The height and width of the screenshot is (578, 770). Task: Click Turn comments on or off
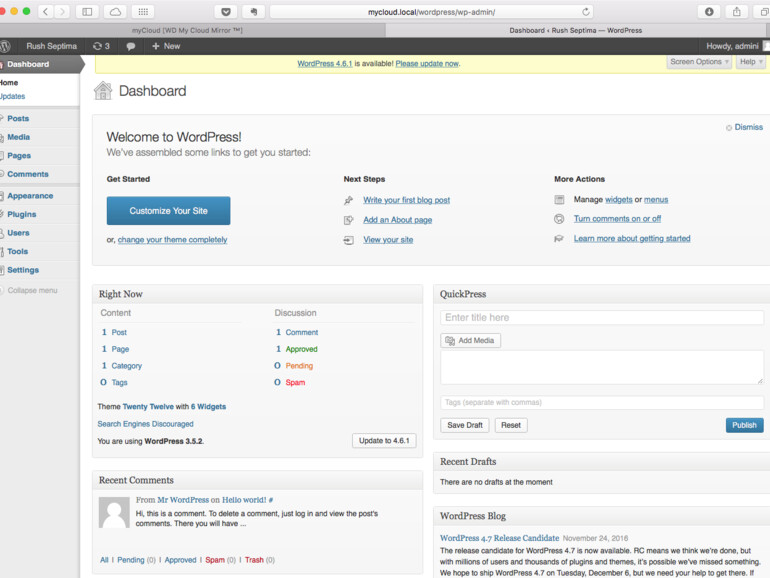pos(617,219)
